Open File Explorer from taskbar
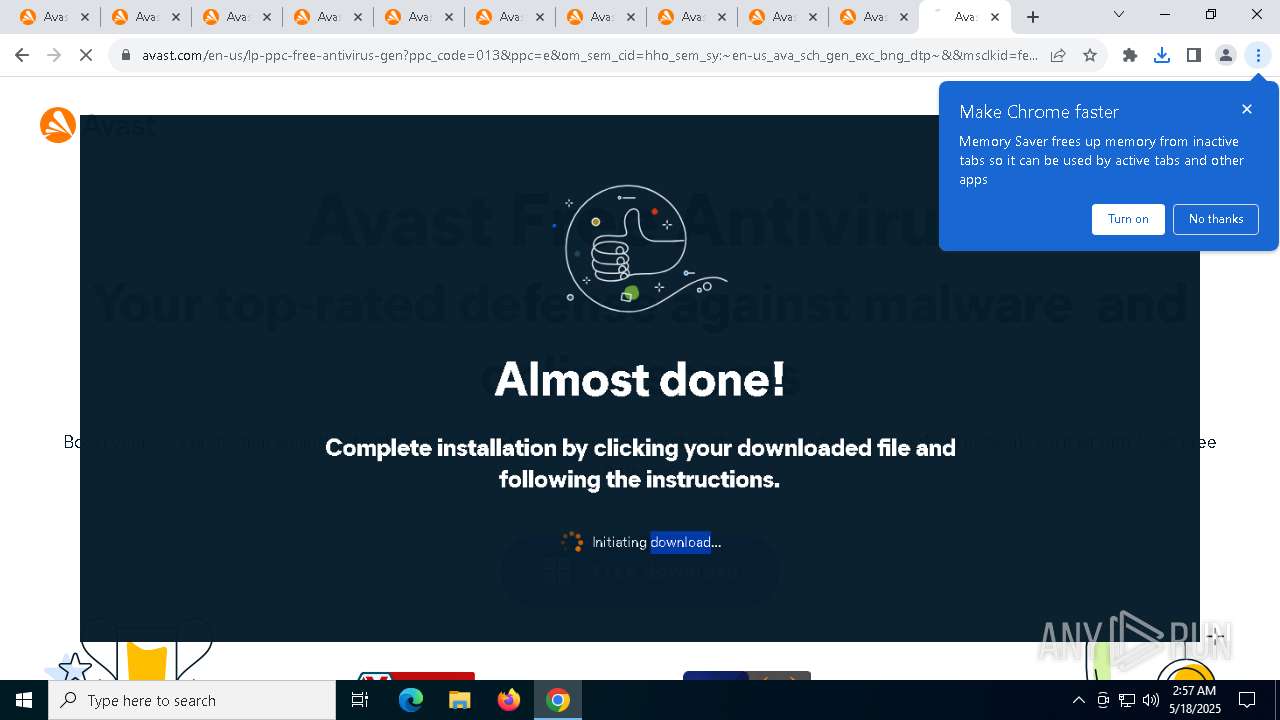Screen dimensions: 1280x720 coord(459,700)
